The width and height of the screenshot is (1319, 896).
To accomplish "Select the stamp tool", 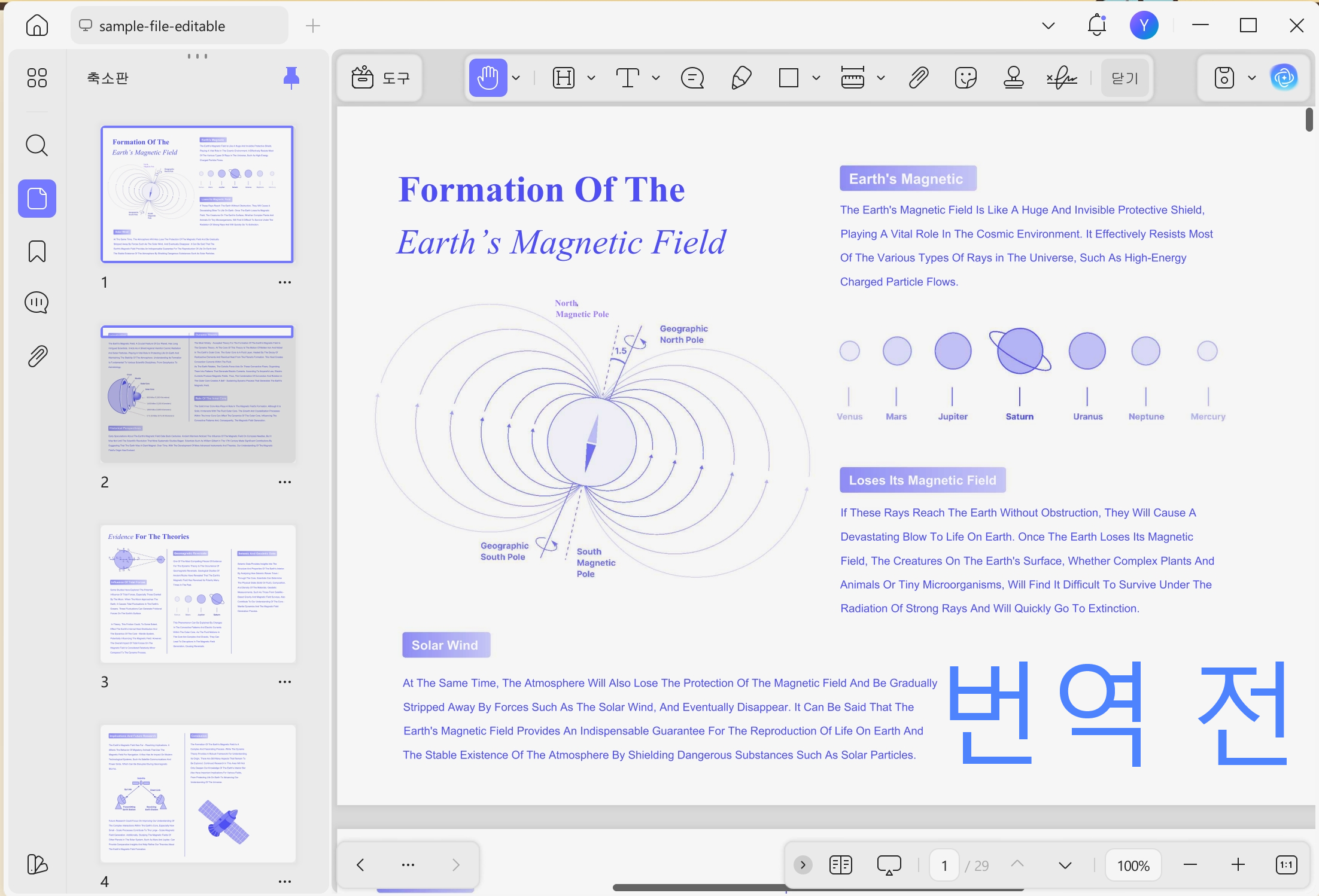I will pos(1014,78).
